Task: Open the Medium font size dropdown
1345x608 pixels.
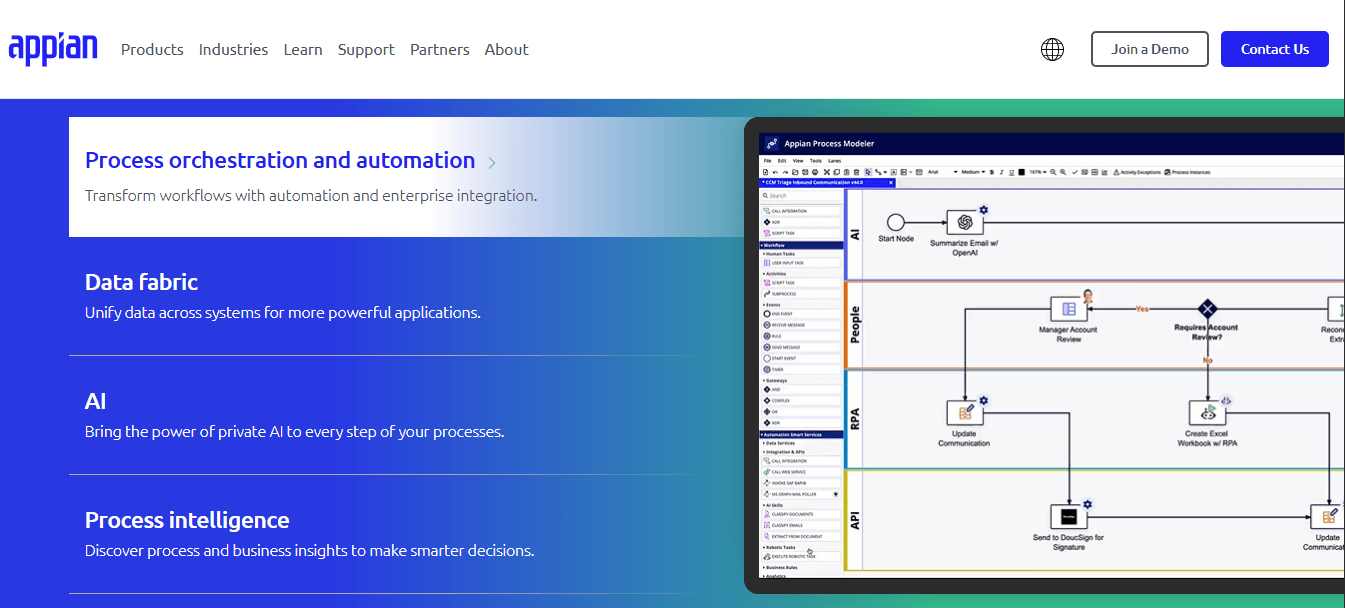Action: [973, 172]
